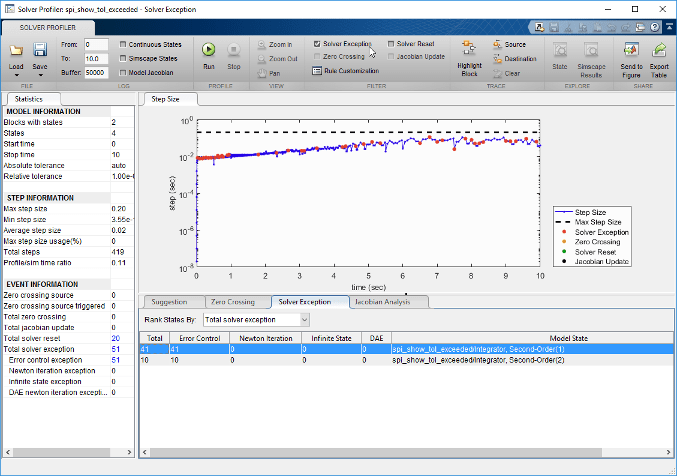Switch to the Jacobian Analysis tab
The width and height of the screenshot is (677, 476).
pyautogui.click(x=384, y=300)
